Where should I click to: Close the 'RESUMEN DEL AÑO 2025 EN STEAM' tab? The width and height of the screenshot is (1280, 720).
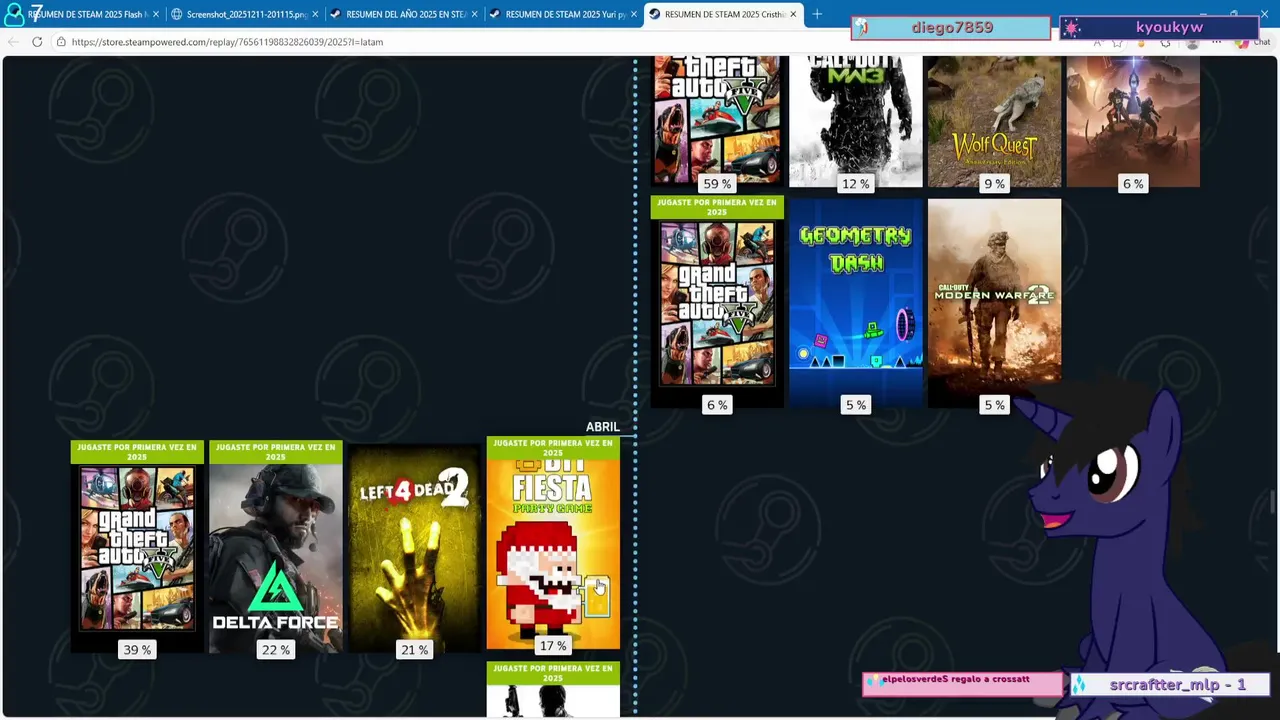pyautogui.click(x=475, y=14)
